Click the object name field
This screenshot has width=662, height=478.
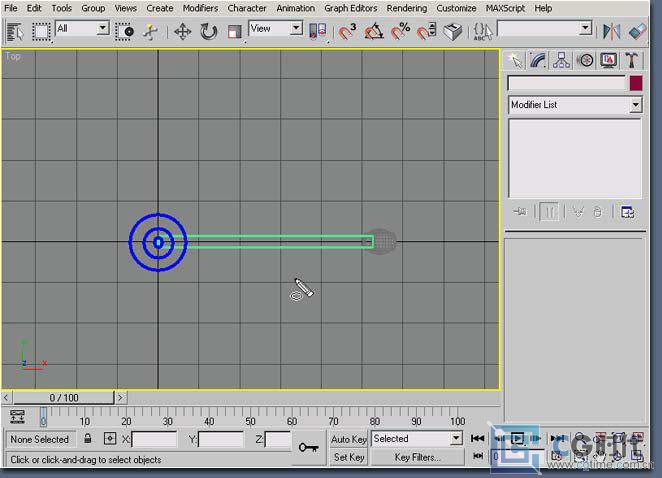(x=566, y=83)
